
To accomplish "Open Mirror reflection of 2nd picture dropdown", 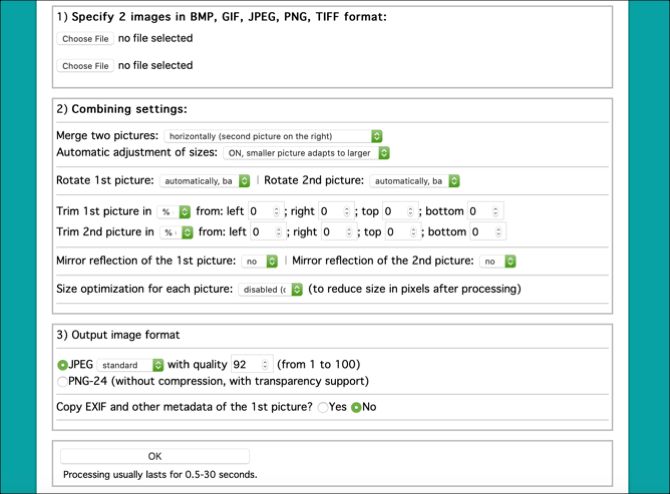I will click(497, 261).
